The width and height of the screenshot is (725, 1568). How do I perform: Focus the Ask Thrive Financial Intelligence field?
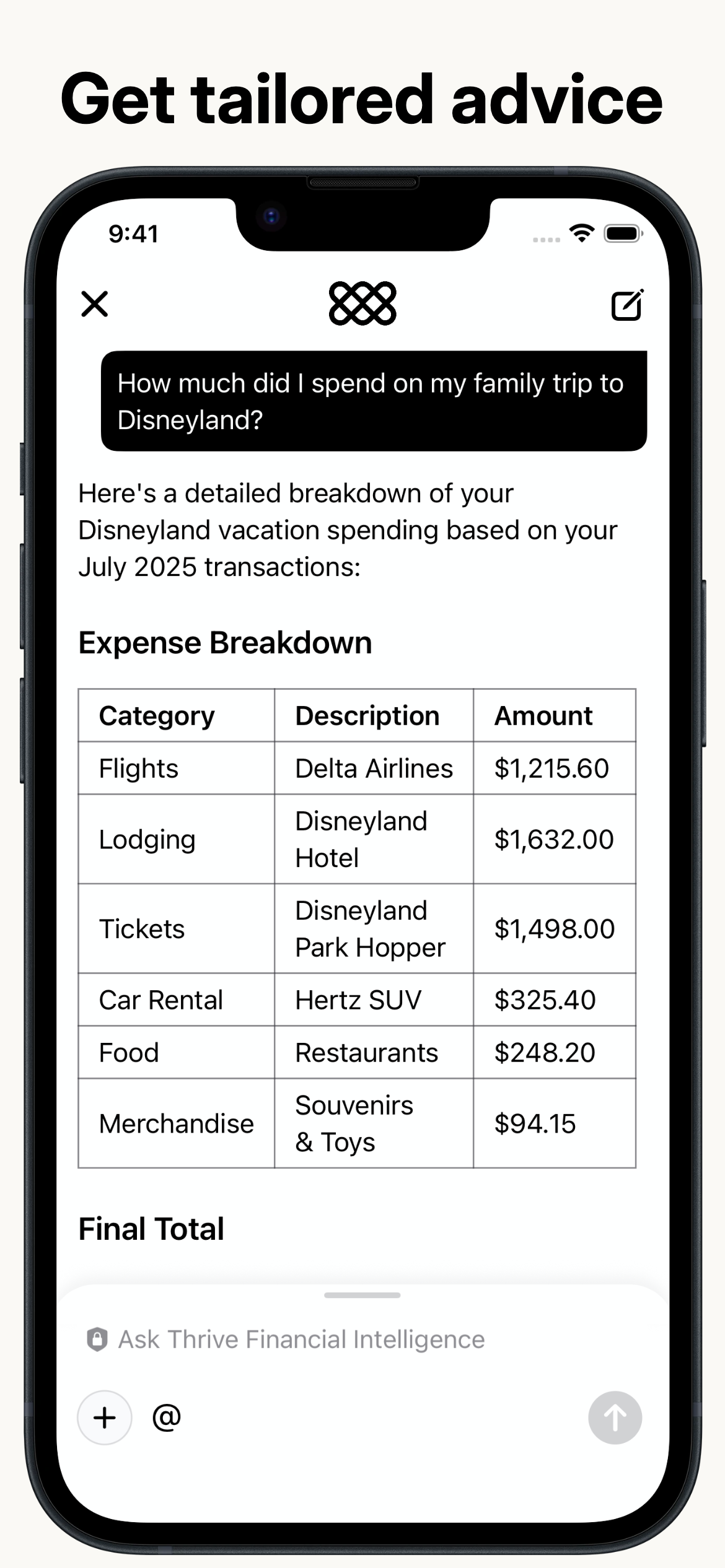click(x=362, y=1339)
